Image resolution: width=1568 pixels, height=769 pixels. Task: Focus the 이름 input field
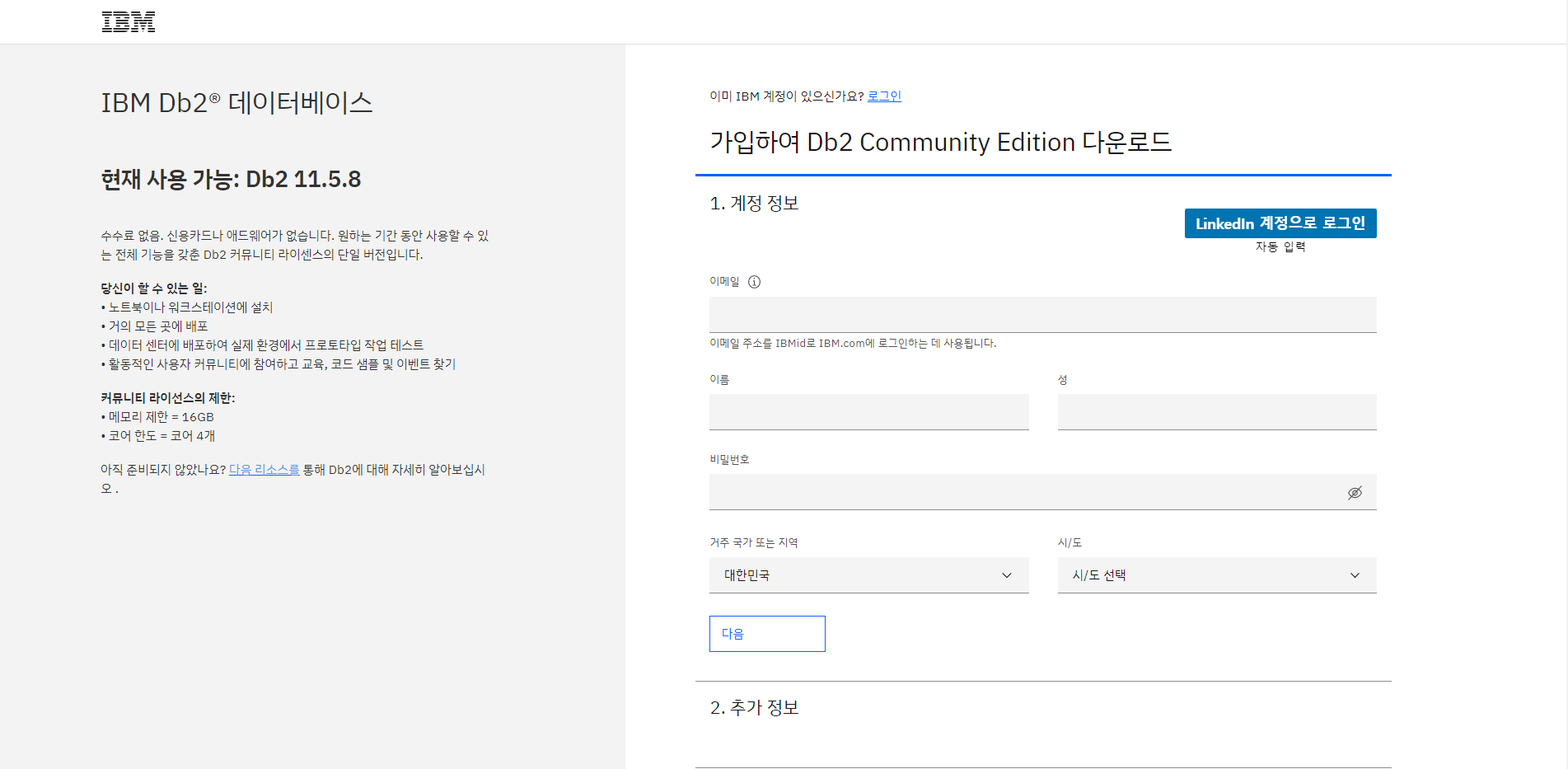[x=868, y=412]
